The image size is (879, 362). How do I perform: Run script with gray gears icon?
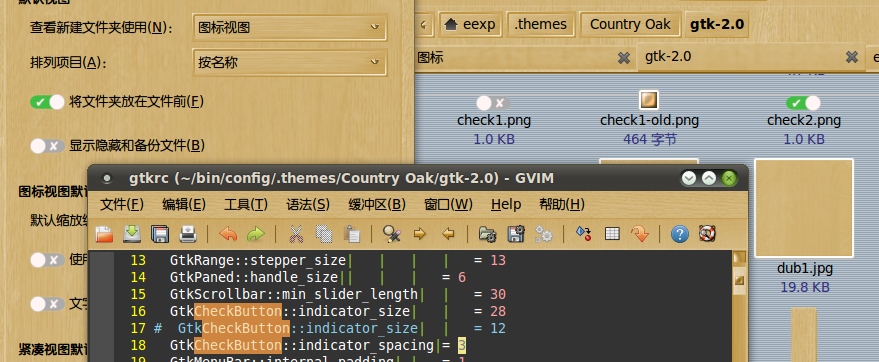(x=543, y=234)
